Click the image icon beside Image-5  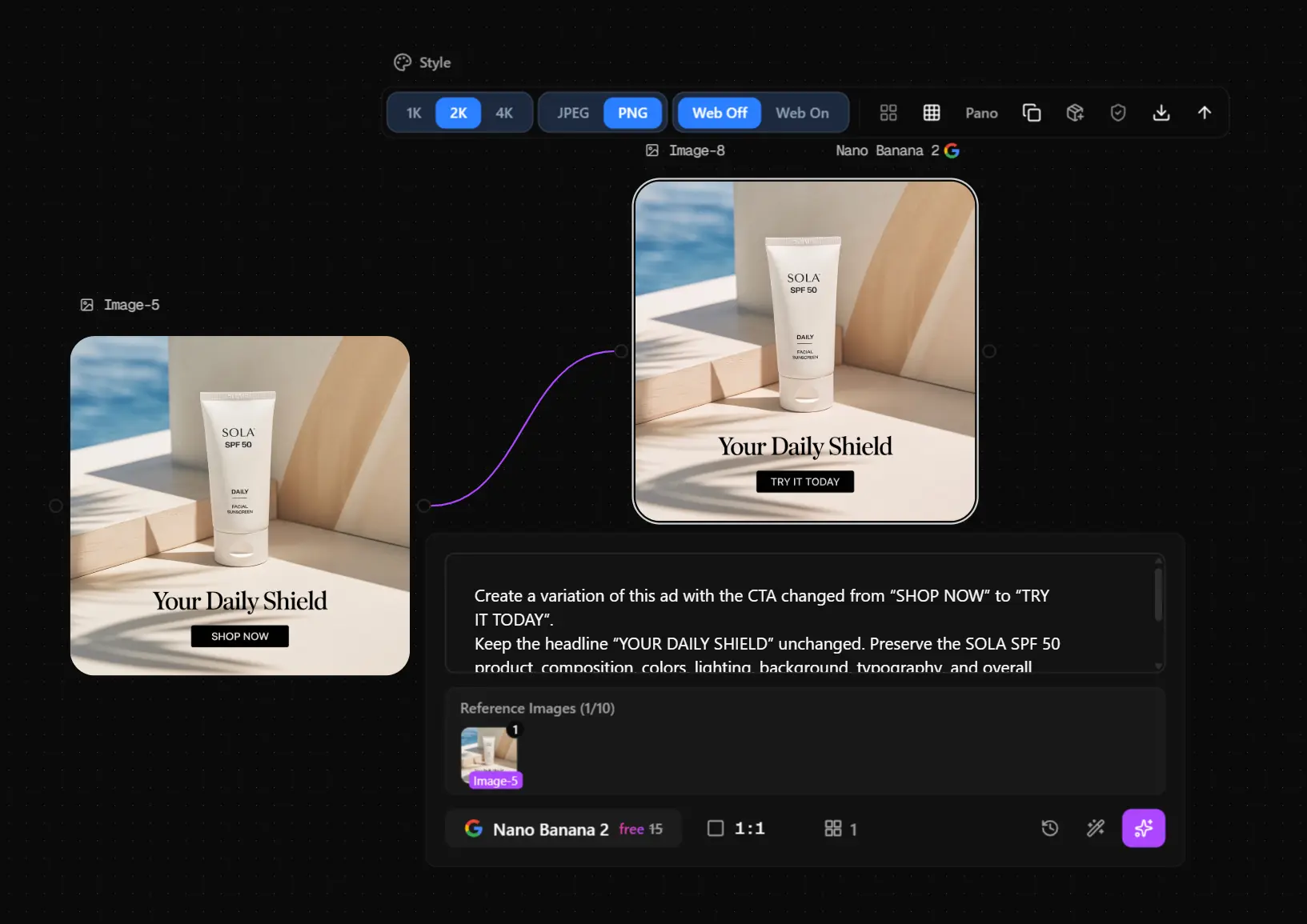tap(87, 305)
